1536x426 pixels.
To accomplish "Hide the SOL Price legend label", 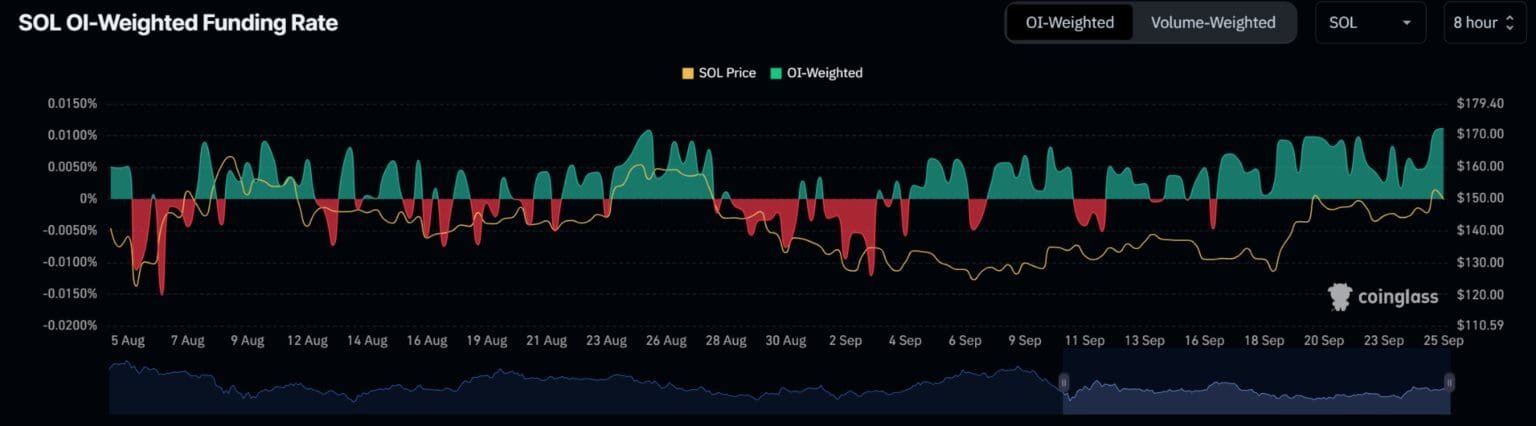I will [726, 73].
